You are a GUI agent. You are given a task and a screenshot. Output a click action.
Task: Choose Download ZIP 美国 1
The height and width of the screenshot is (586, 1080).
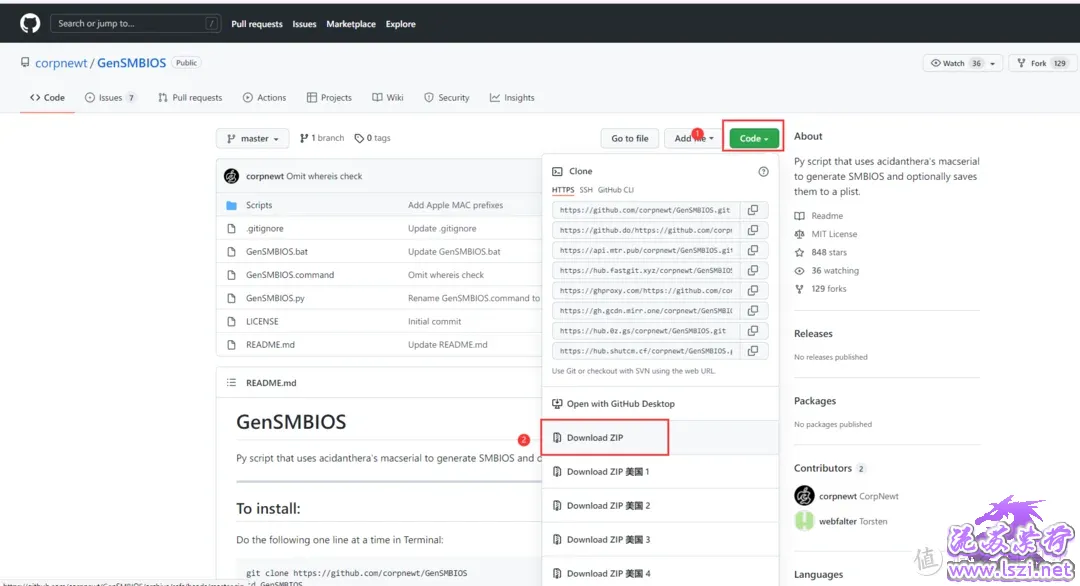(x=661, y=472)
